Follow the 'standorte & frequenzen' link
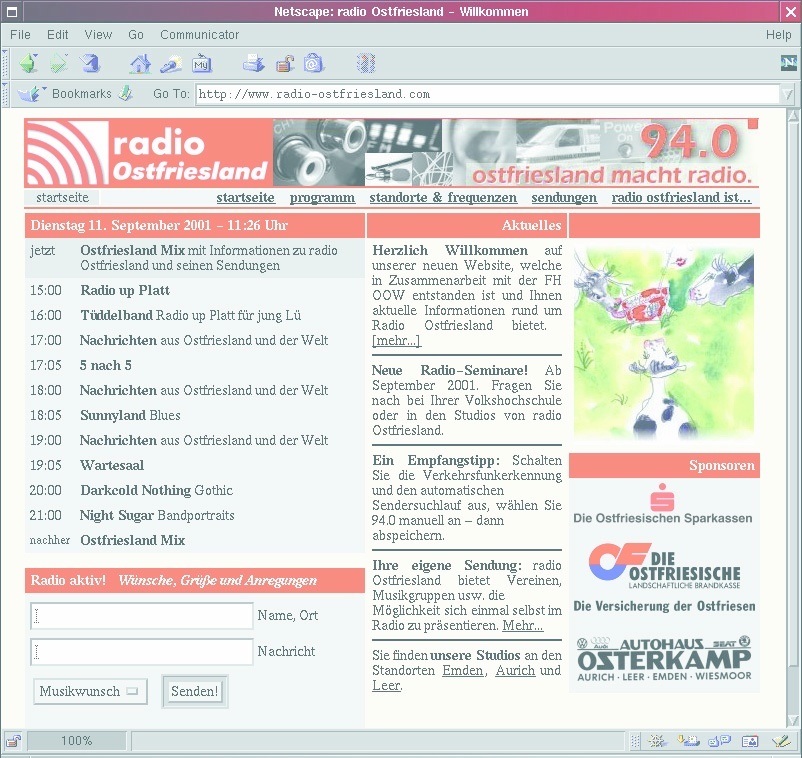The width and height of the screenshot is (802, 758). (443, 198)
